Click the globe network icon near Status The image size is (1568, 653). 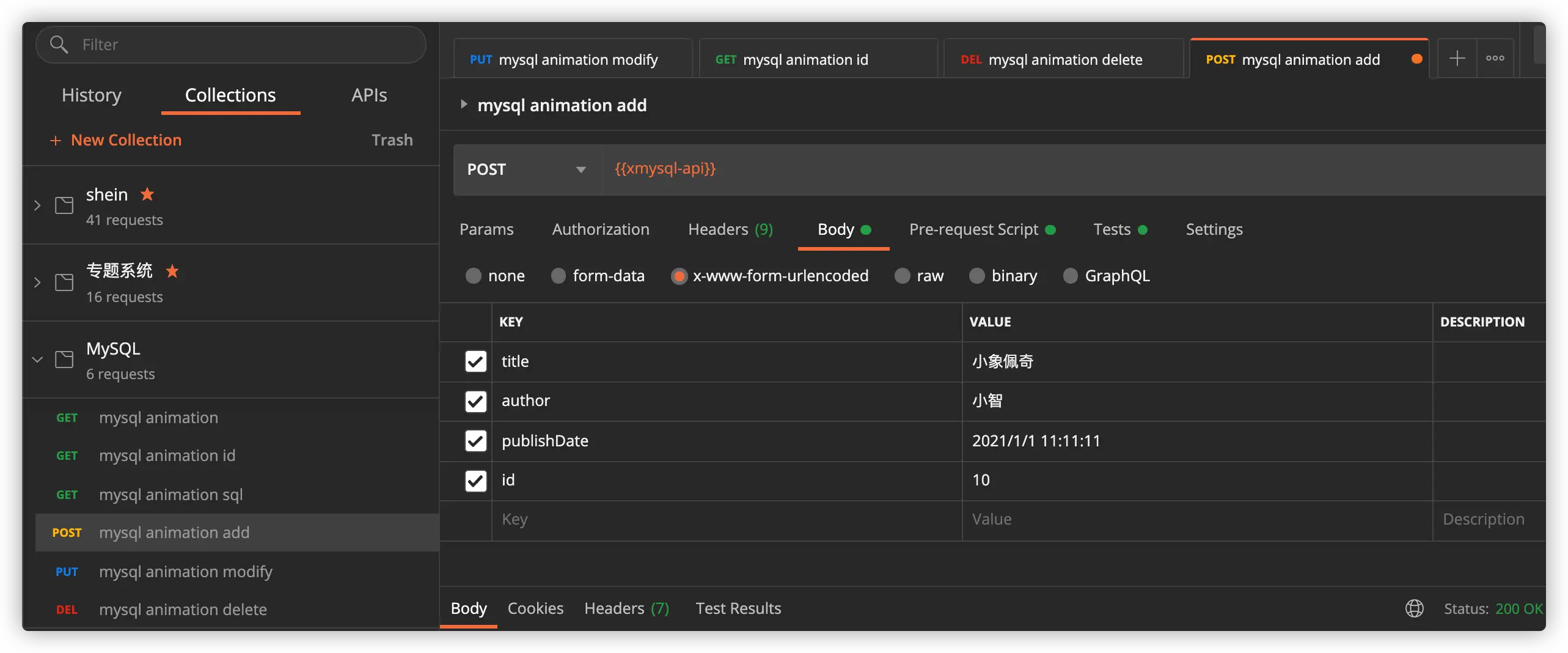(1414, 608)
